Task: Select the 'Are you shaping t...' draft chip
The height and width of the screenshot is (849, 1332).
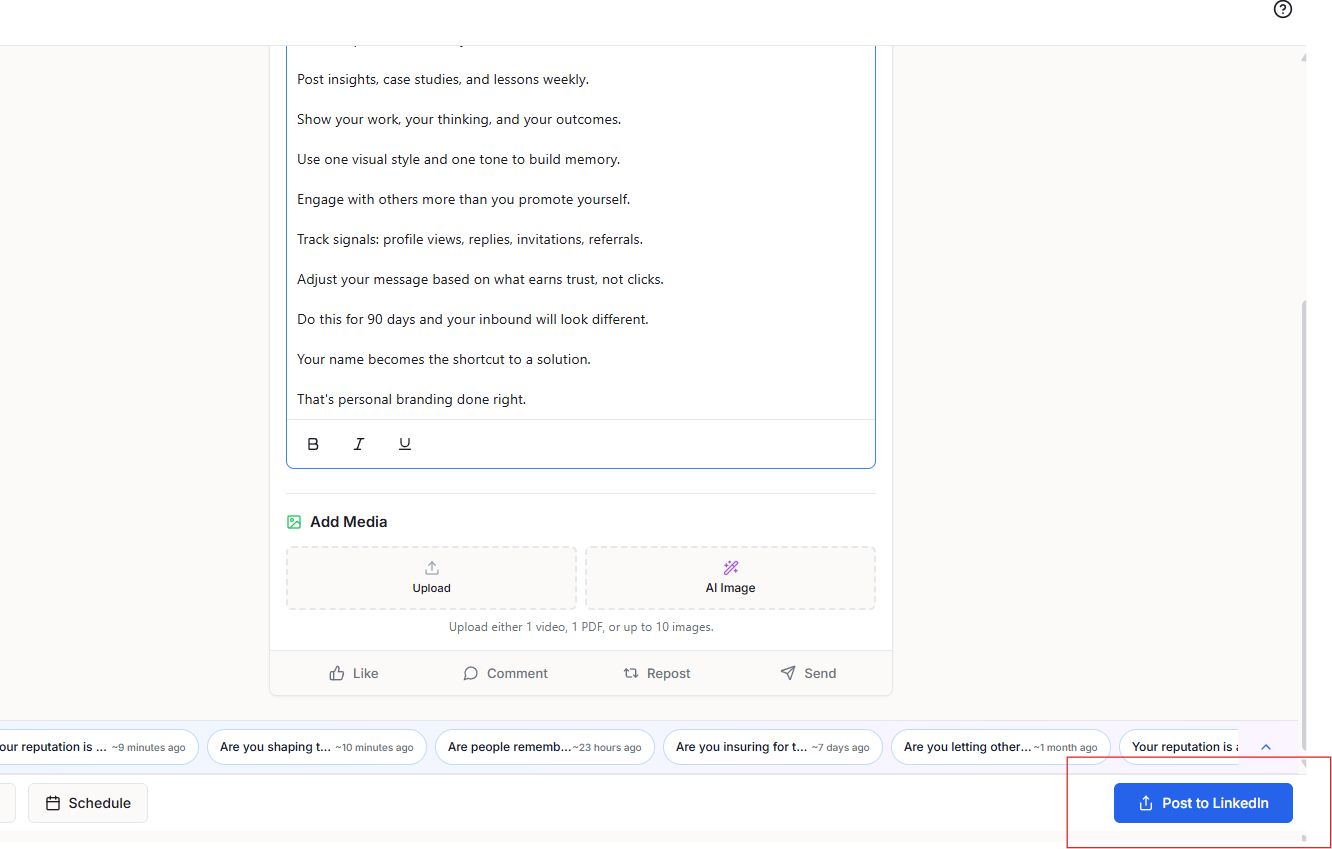Action: coord(317,747)
